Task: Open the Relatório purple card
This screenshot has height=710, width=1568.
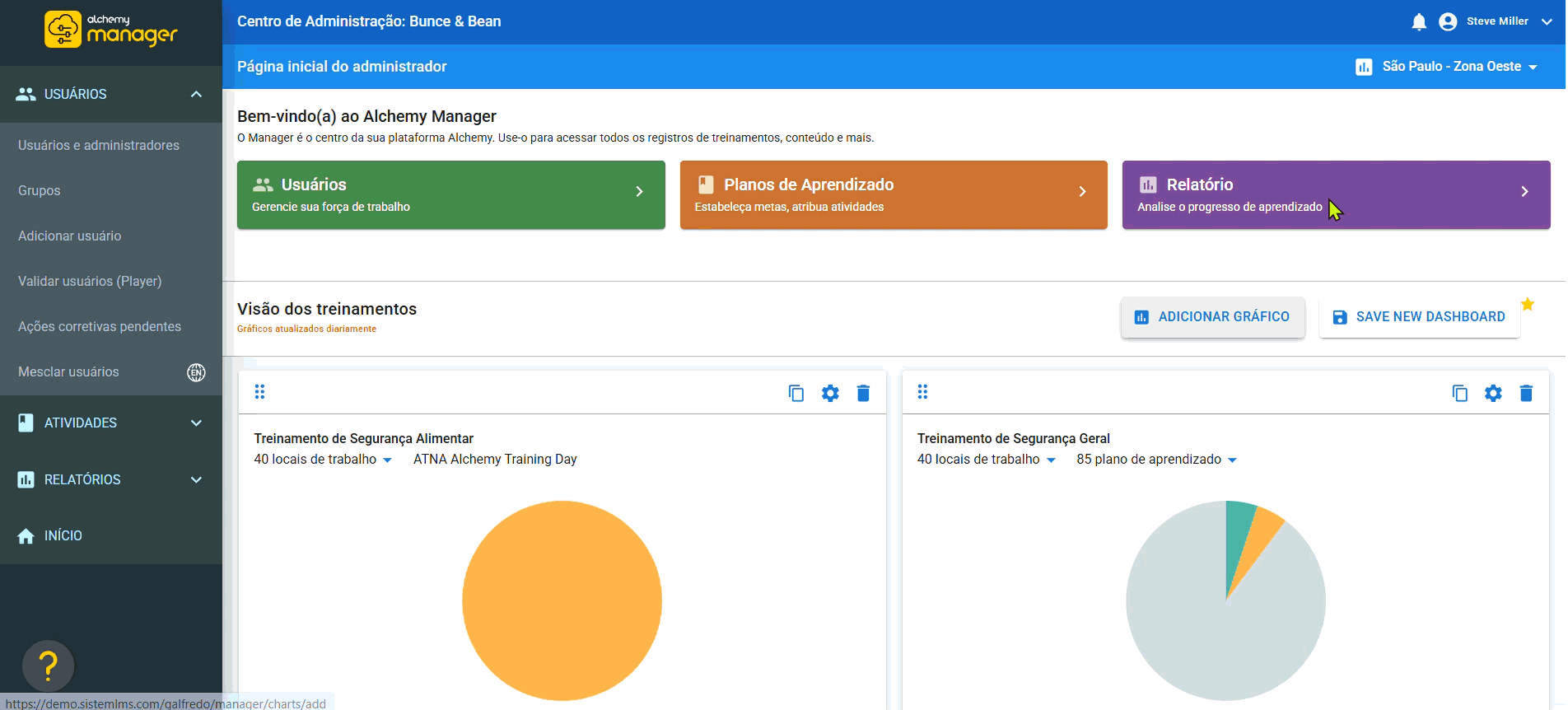Action: (1336, 194)
